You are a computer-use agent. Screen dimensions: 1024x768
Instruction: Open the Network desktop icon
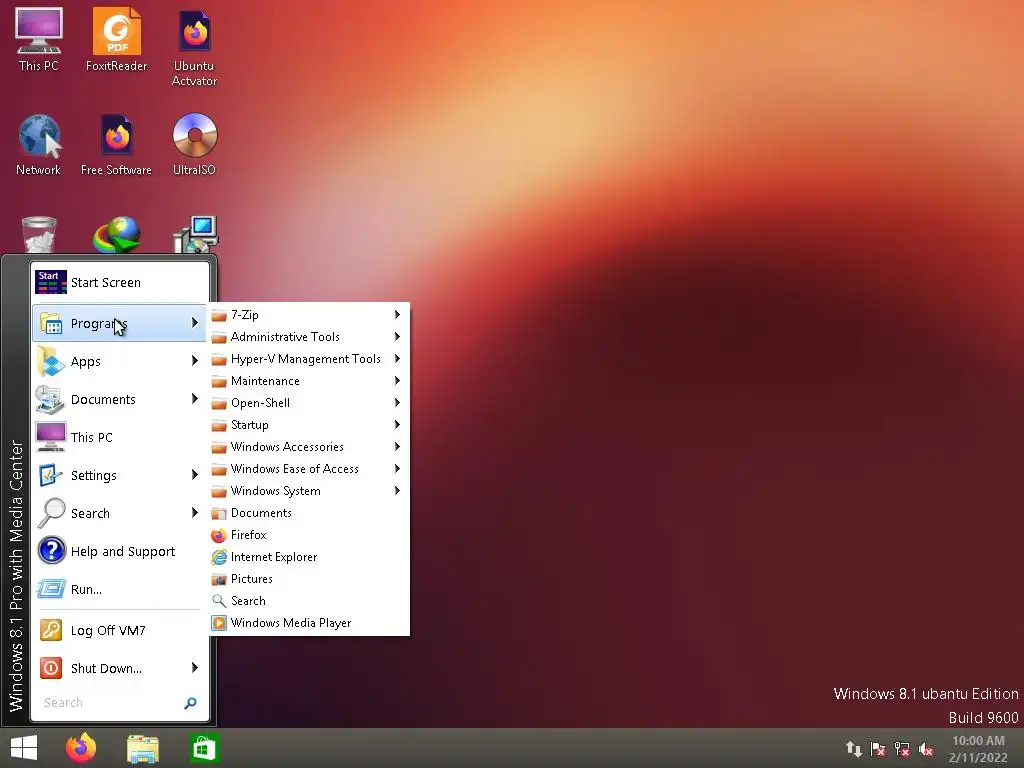click(x=39, y=144)
